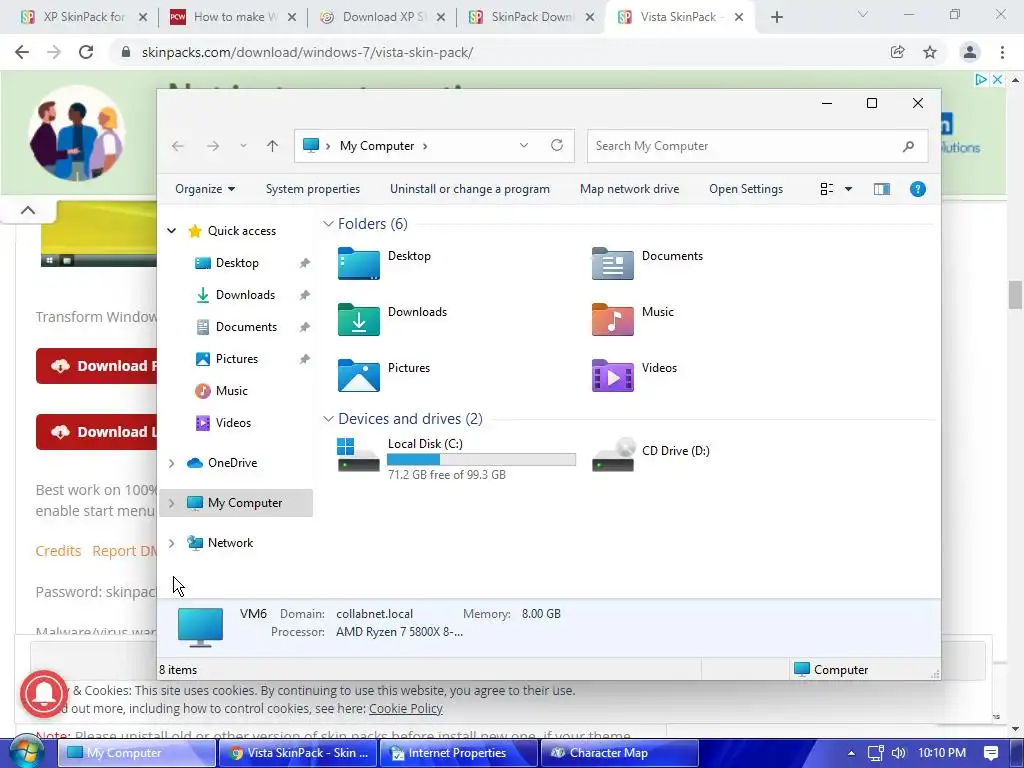Open the Documents folder icon in Folders
Image resolution: width=1024 pixels, height=768 pixels.
pyautogui.click(x=612, y=263)
